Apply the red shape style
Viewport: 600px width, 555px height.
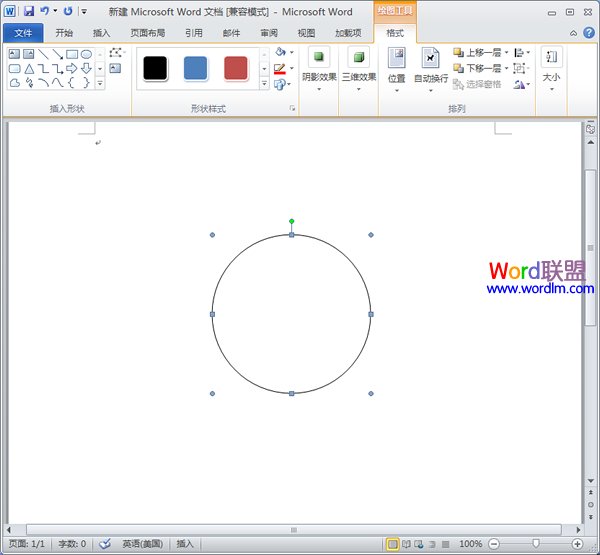[x=236, y=69]
